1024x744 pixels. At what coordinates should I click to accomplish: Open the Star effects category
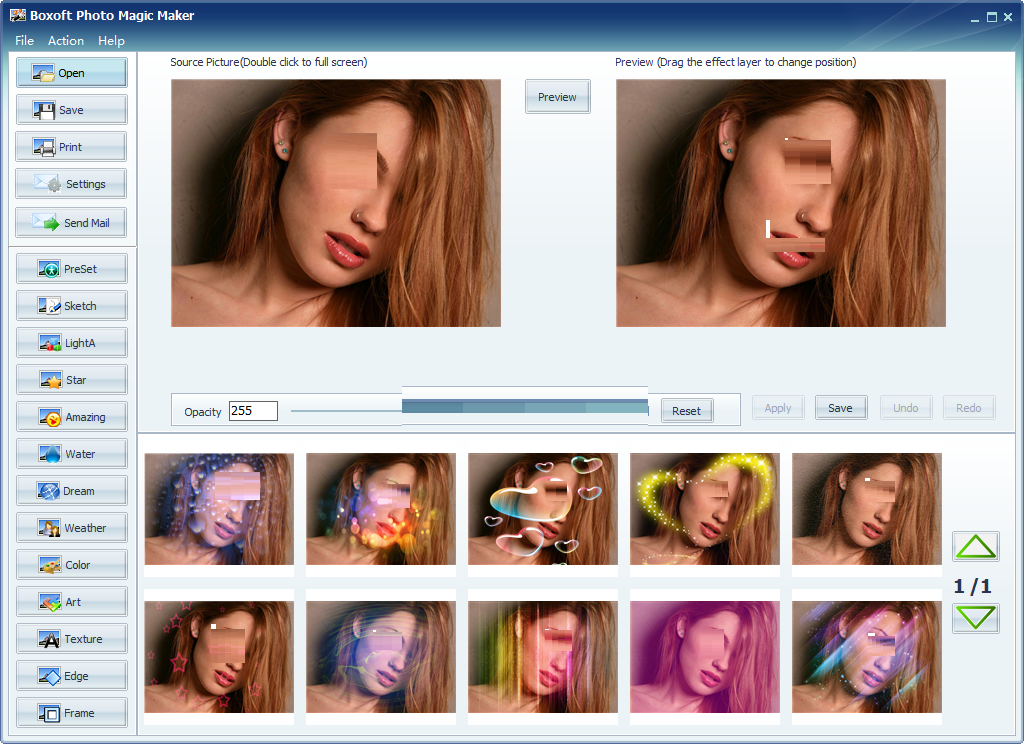pos(71,379)
